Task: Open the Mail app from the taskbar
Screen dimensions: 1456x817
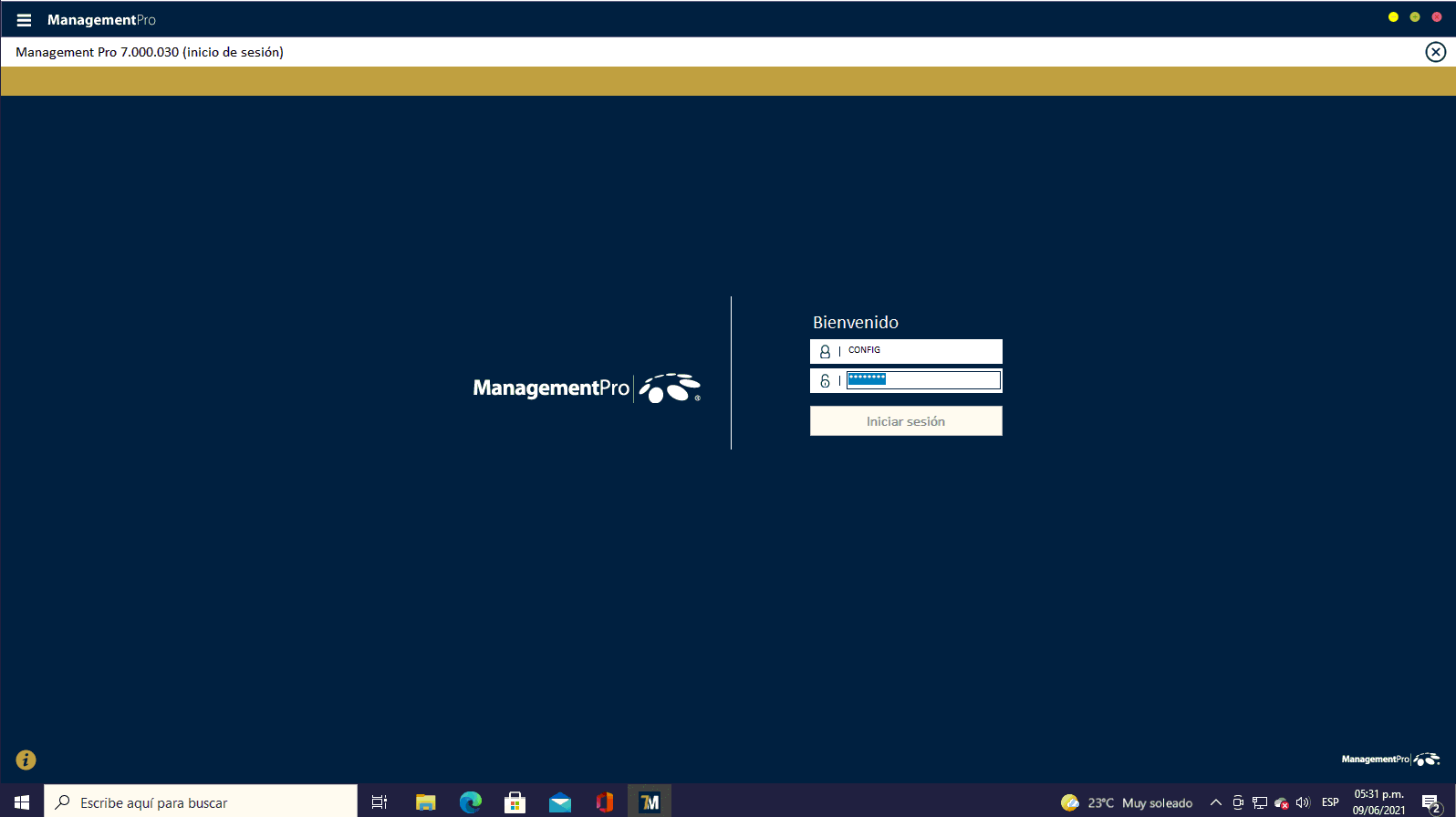Action: click(560, 802)
